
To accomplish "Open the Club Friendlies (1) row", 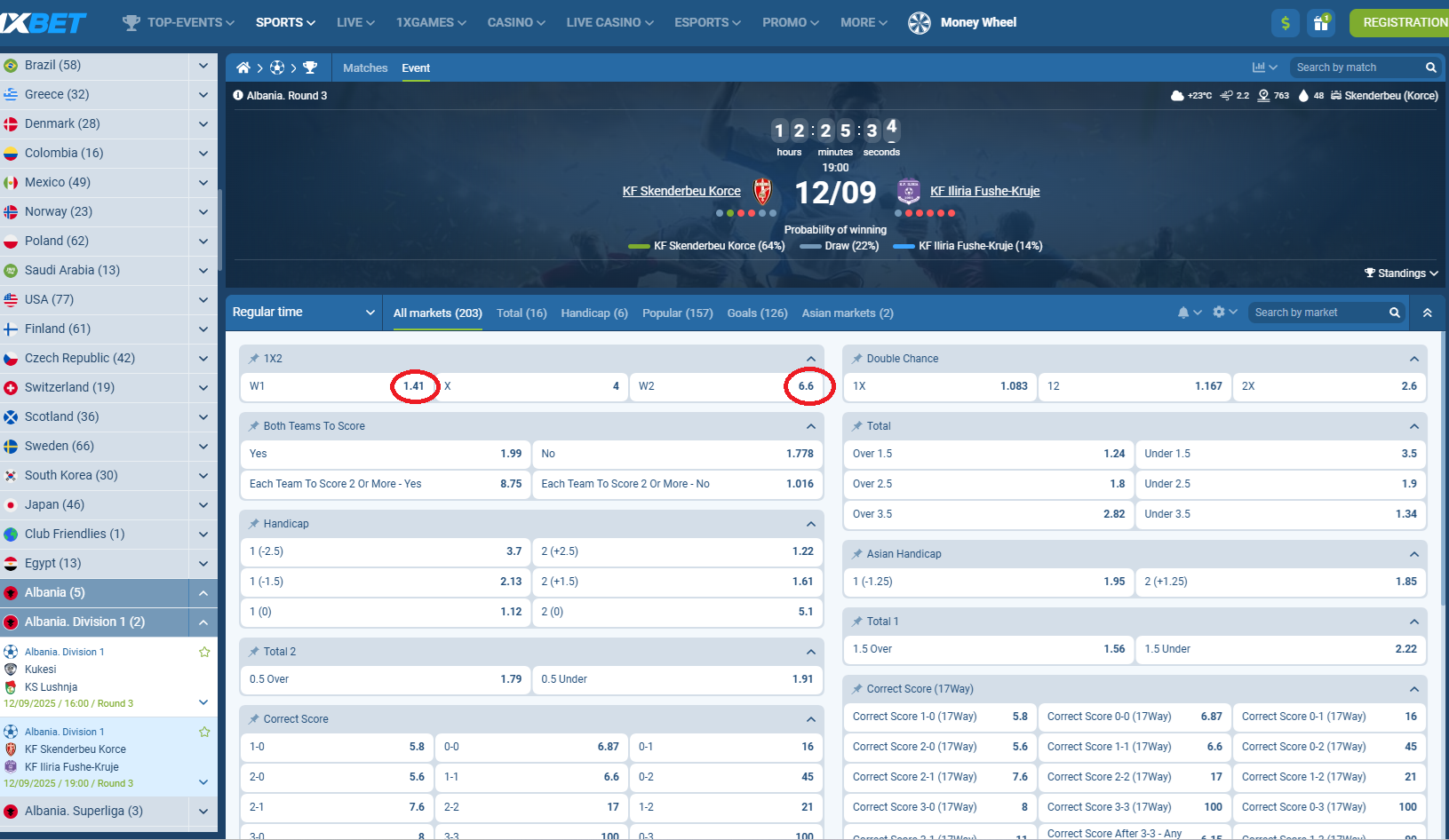I will 94,535.
